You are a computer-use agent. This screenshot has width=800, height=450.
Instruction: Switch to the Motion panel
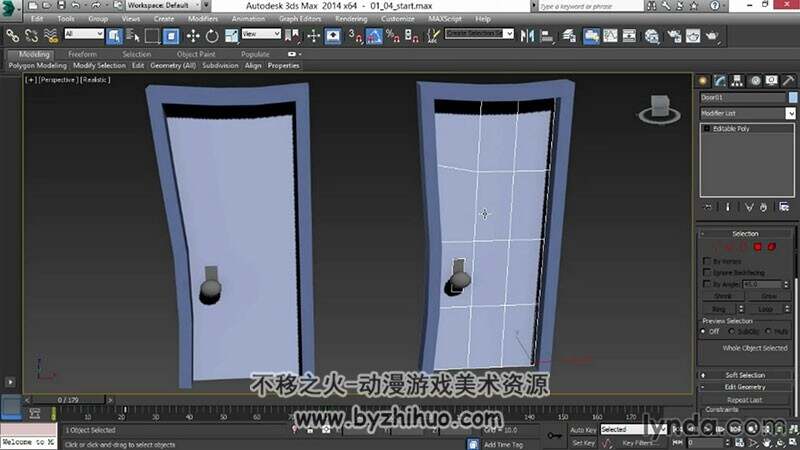coord(755,81)
